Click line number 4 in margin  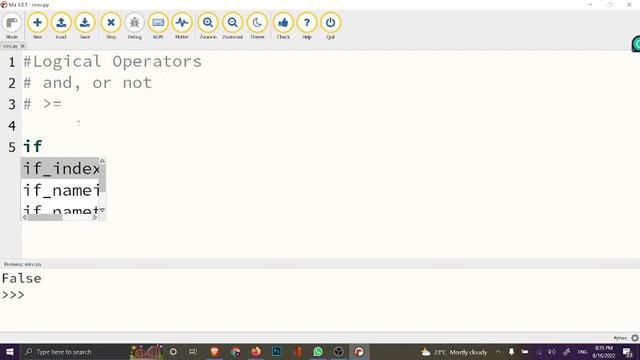(12, 125)
